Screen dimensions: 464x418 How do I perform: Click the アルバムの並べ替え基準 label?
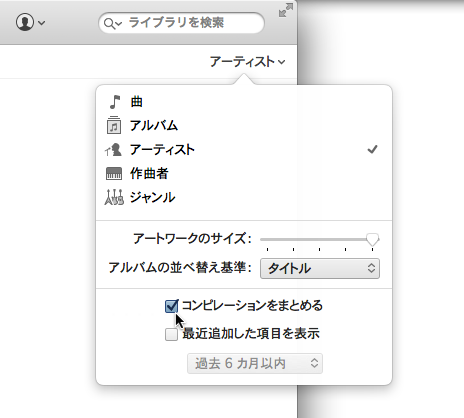tap(180, 268)
